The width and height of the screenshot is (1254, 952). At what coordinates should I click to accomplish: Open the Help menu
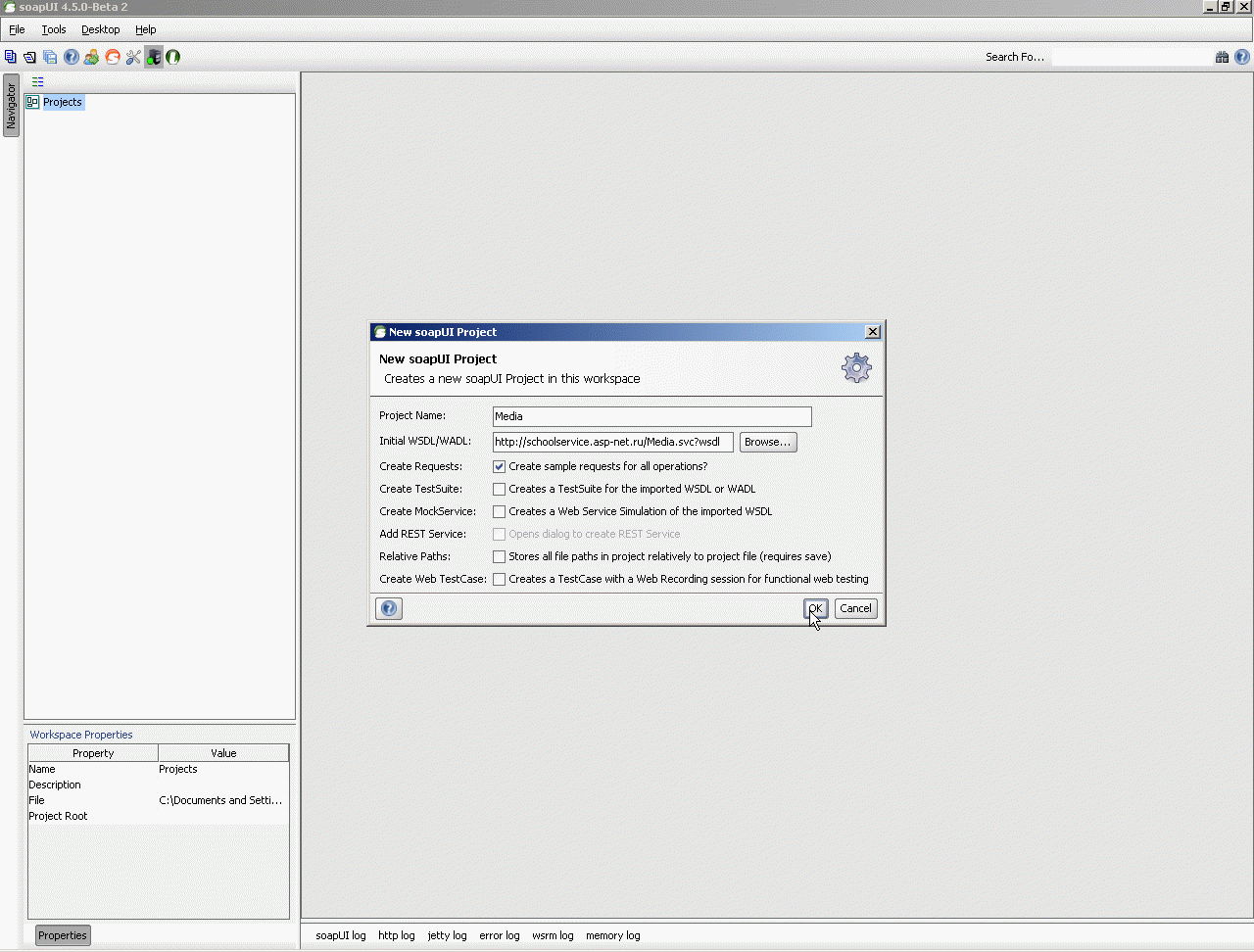[x=146, y=29]
